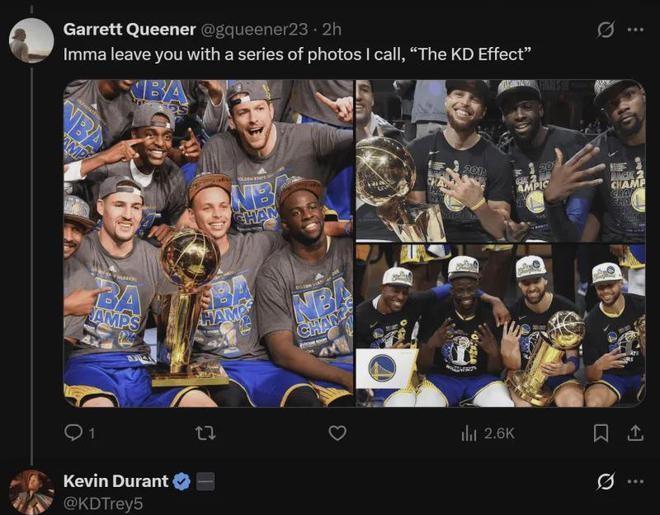Click Grok icon on Kevin Durant's reply

coord(605,482)
